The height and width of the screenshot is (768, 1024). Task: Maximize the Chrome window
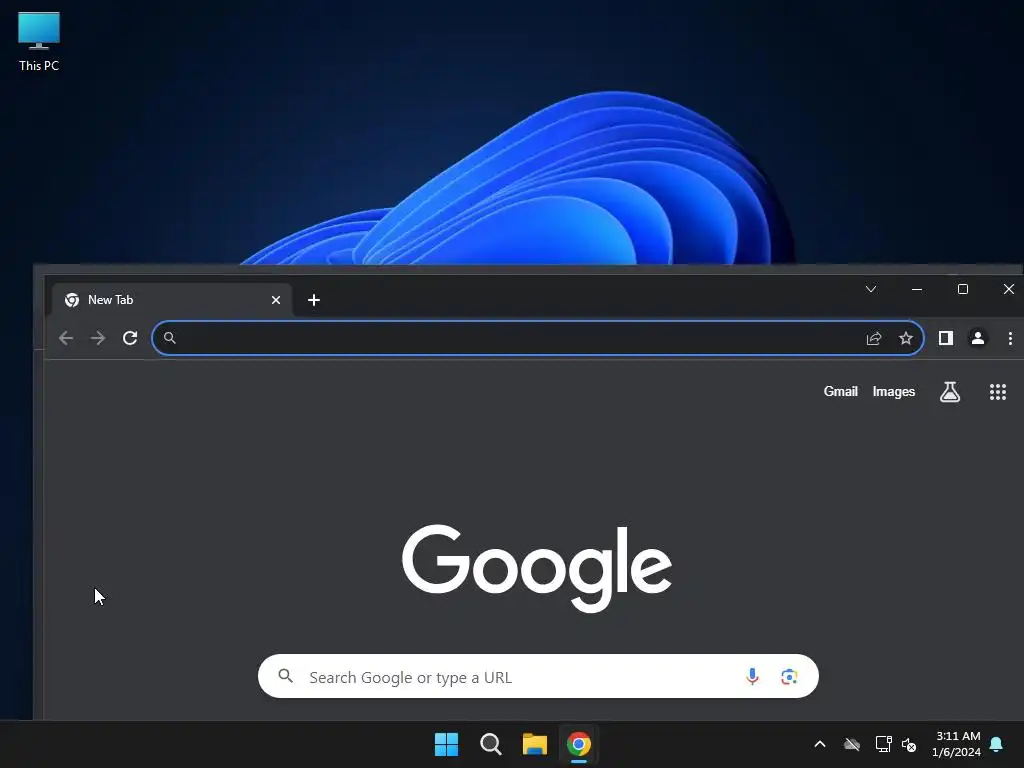[963, 289]
